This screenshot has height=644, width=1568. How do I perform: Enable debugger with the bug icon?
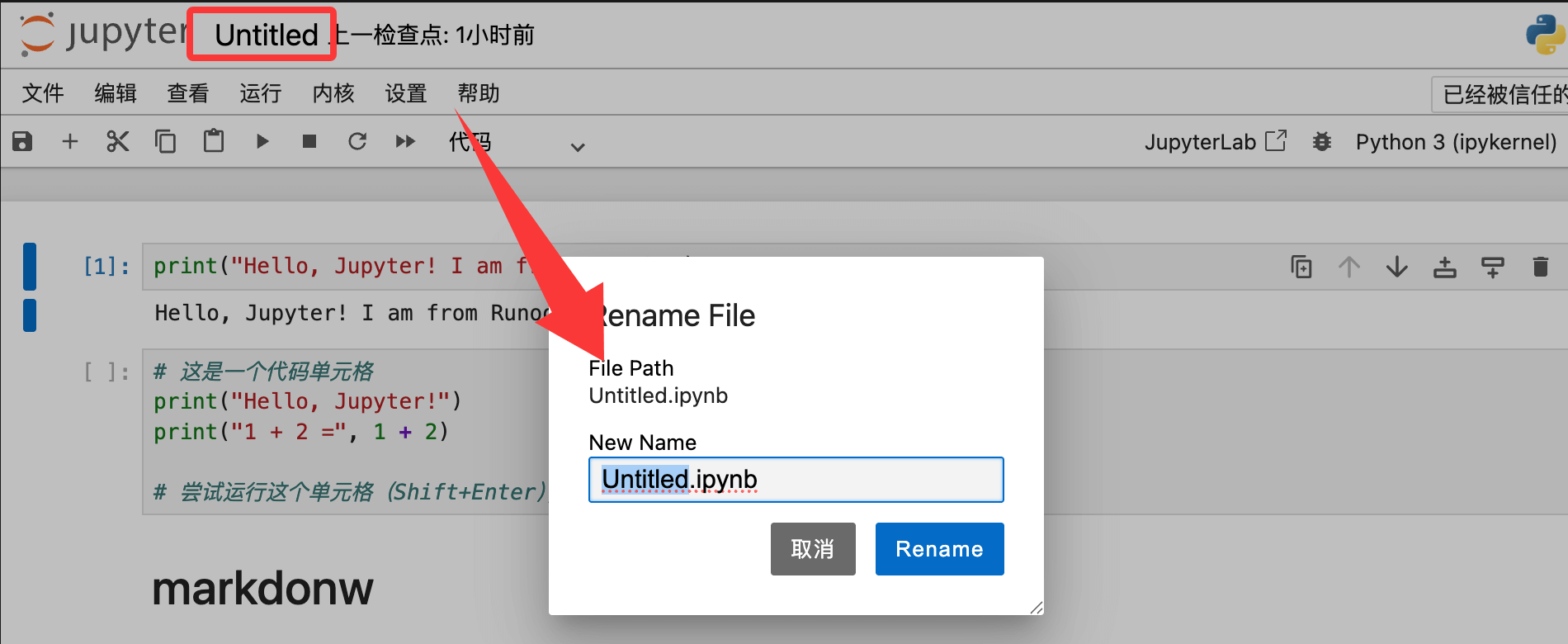point(1322,142)
